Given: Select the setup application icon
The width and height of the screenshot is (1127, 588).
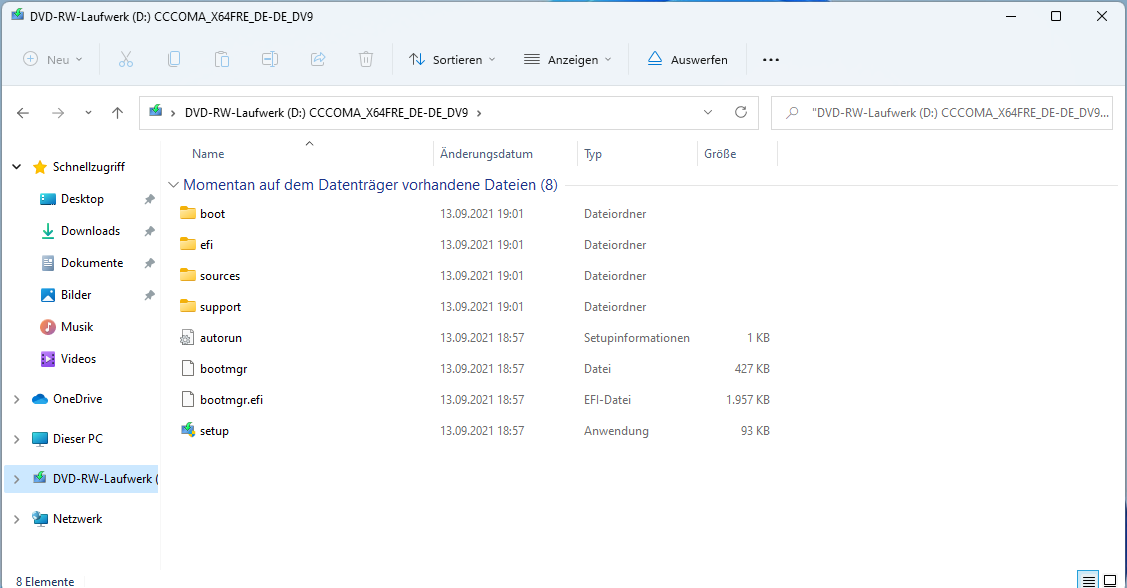Looking at the screenshot, I should tap(188, 430).
